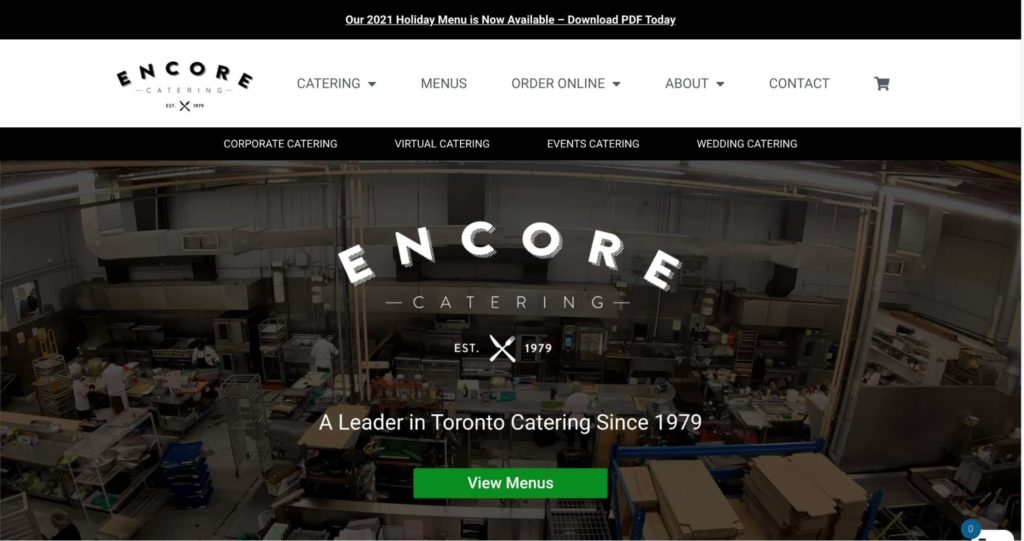Click the blue chat badge icon
Viewport: 1024px width, 541px height.
point(970,529)
